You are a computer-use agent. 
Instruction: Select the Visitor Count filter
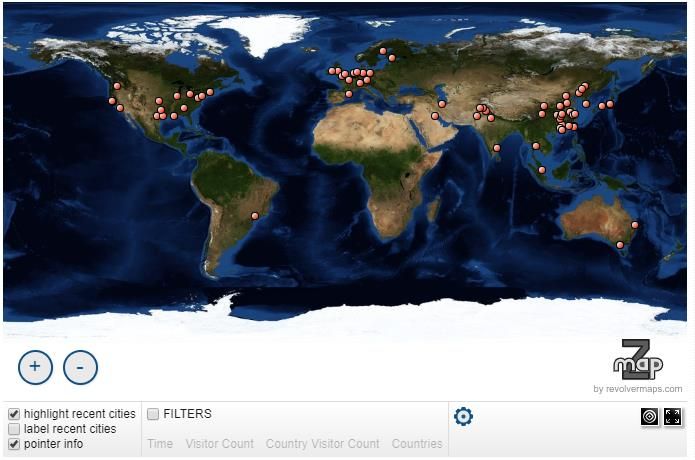coord(219,444)
